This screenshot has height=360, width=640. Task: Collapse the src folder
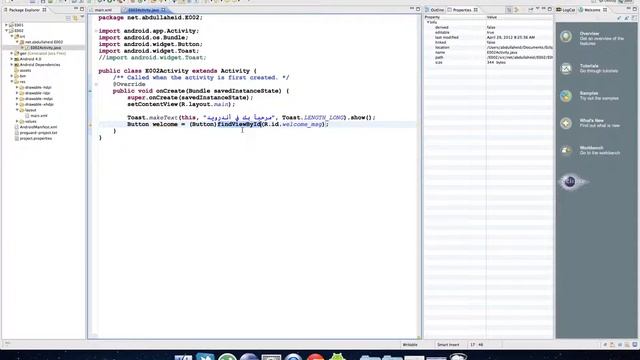click(12, 36)
